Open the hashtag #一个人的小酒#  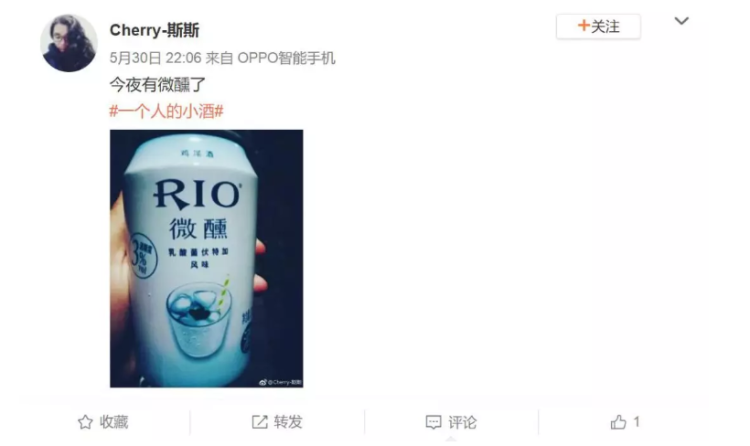166,112
